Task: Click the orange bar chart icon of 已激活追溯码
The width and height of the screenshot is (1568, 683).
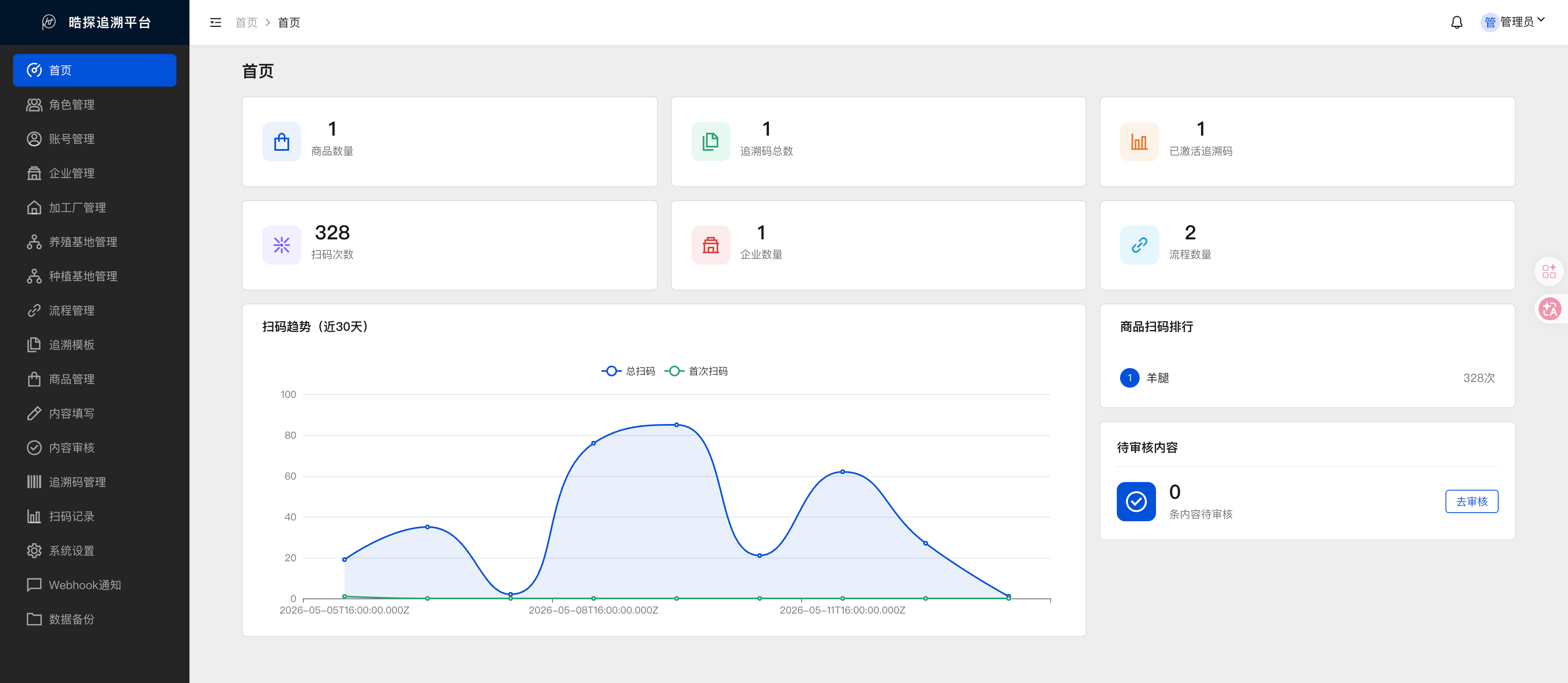Action: (1140, 142)
